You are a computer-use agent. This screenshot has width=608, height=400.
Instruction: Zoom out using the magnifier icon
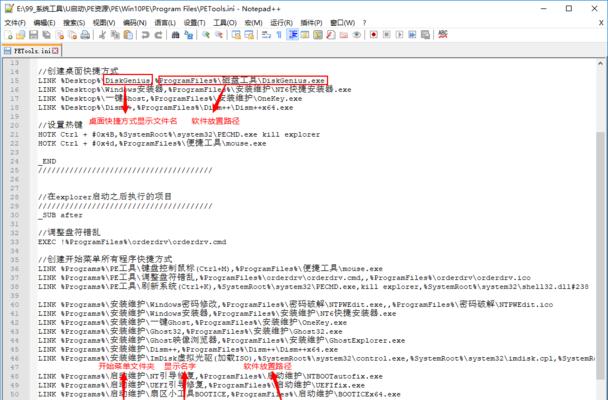coord(219,35)
